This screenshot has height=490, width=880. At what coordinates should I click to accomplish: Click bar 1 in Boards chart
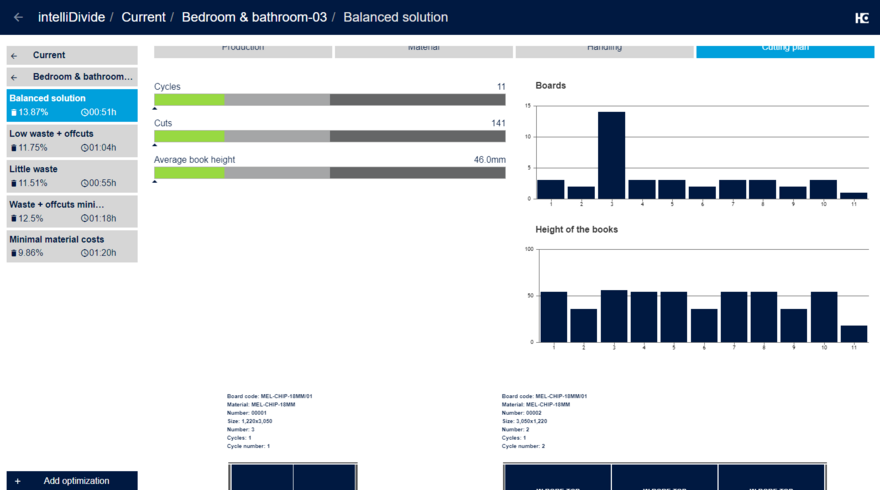pos(551,189)
